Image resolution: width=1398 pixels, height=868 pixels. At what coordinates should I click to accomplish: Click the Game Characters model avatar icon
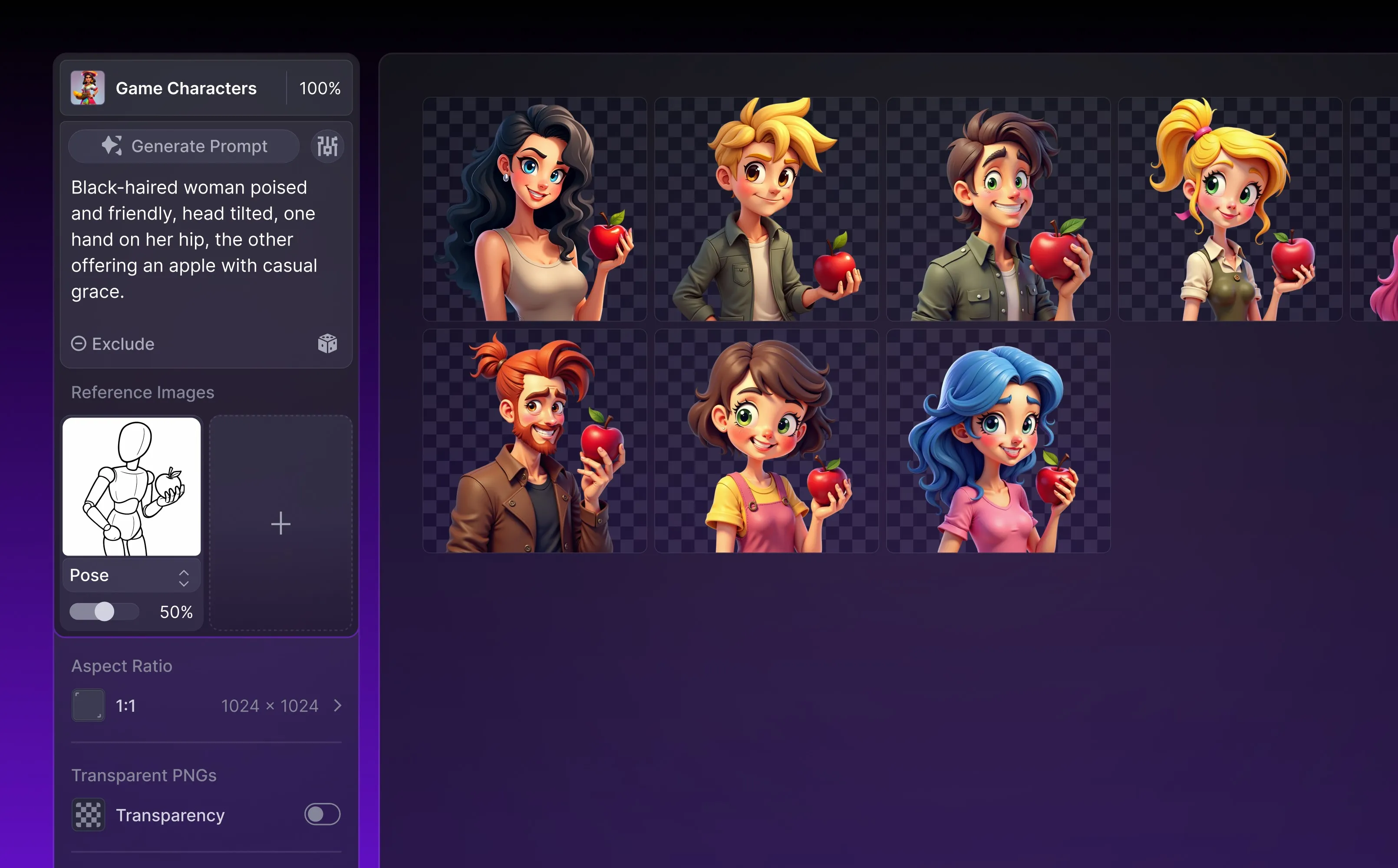[x=88, y=88]
